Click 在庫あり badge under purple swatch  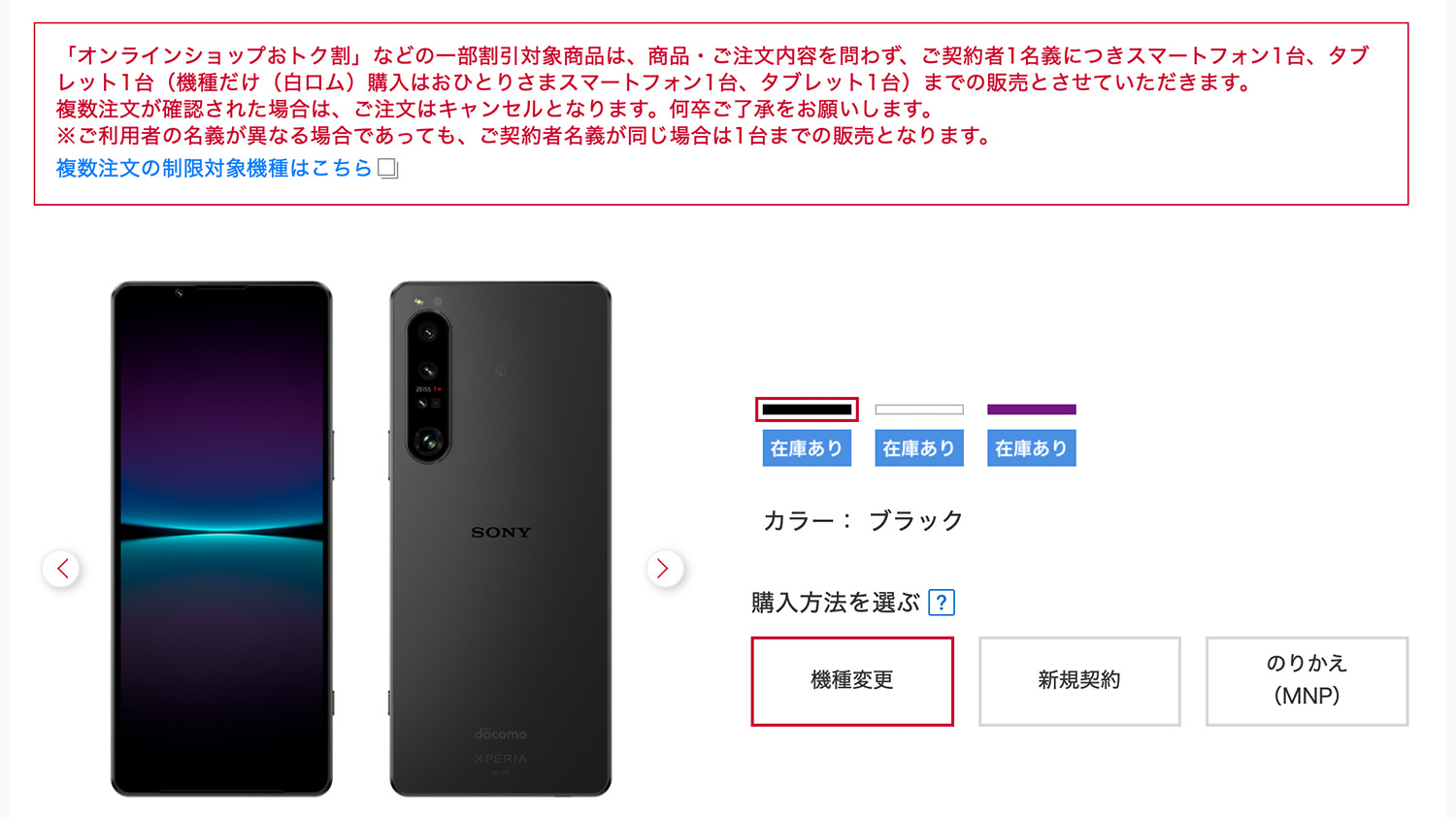point(1032,448)
